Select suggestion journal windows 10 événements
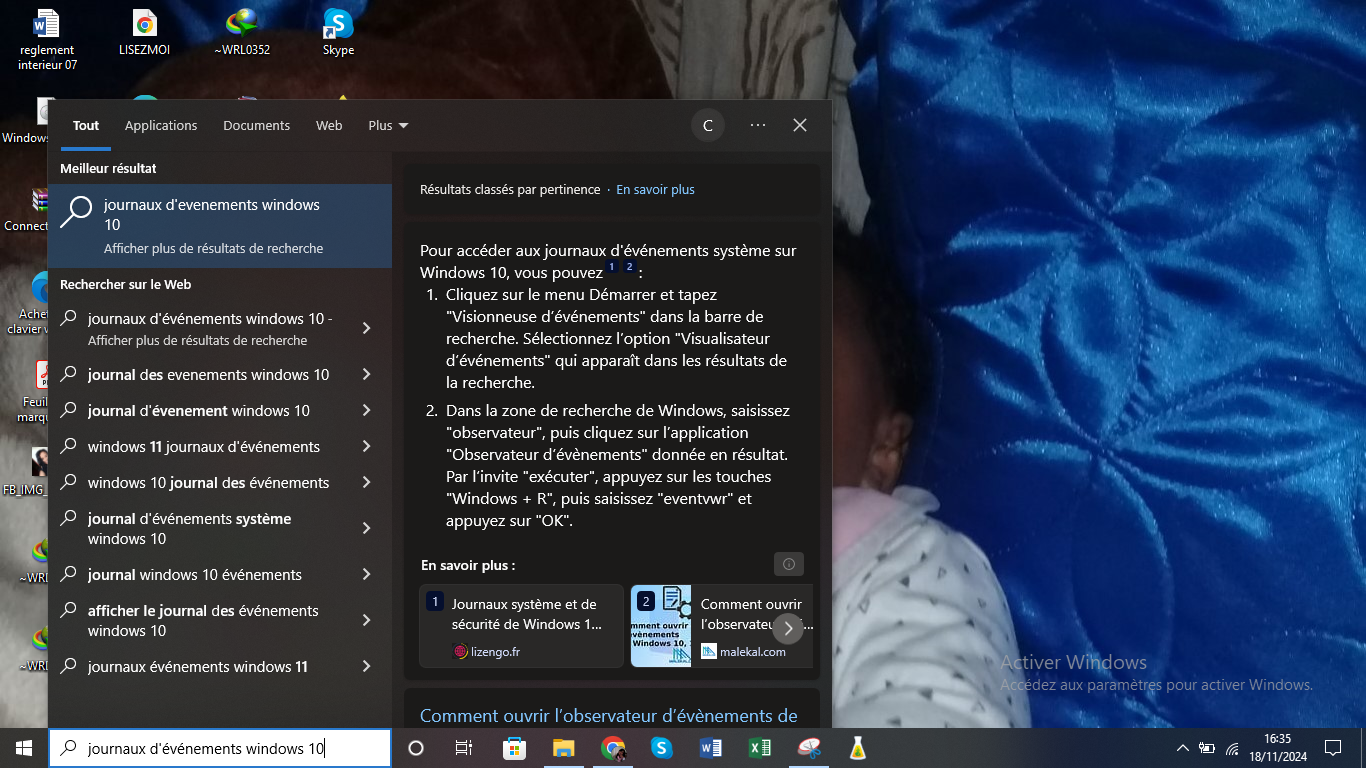This screenshot has width=1366, height=768. coord(195,574)
